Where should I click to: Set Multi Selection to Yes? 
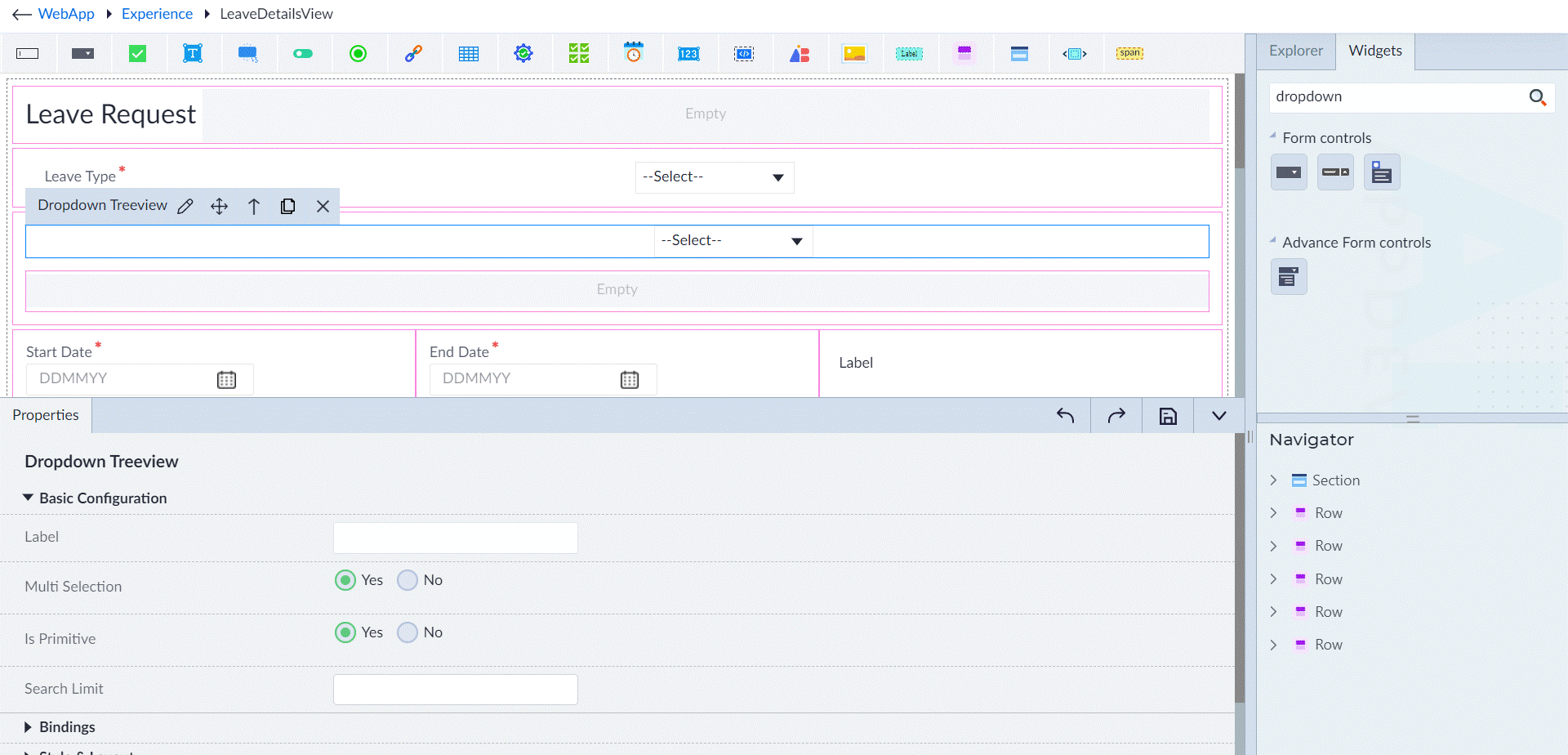click(x=345, y=580)
